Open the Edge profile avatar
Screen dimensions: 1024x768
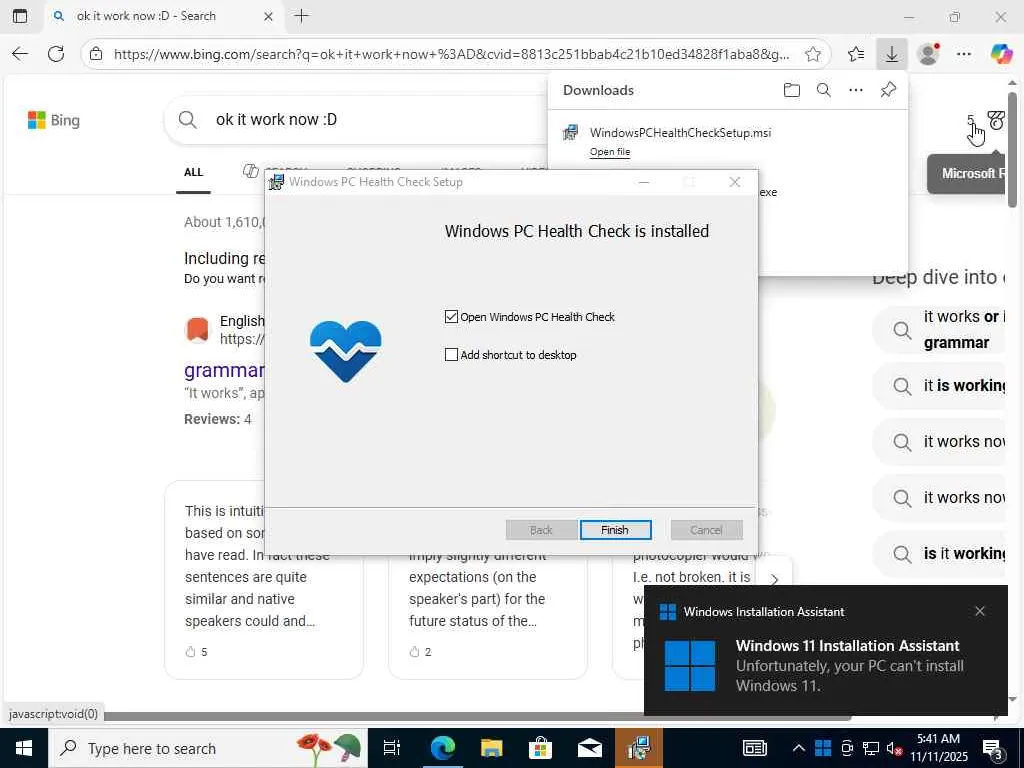click(928, 54)
